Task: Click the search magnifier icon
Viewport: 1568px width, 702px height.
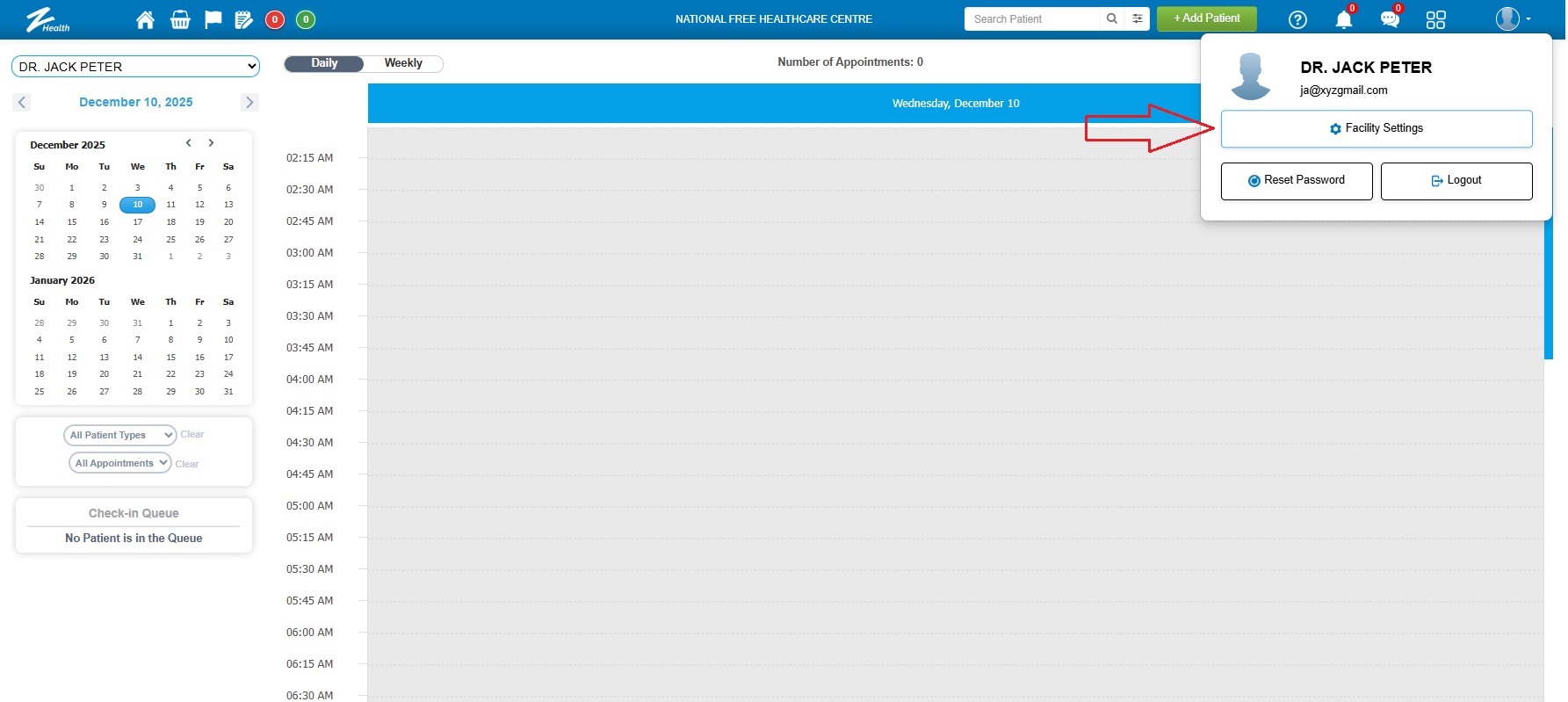Action: (x=1111, y=18)
